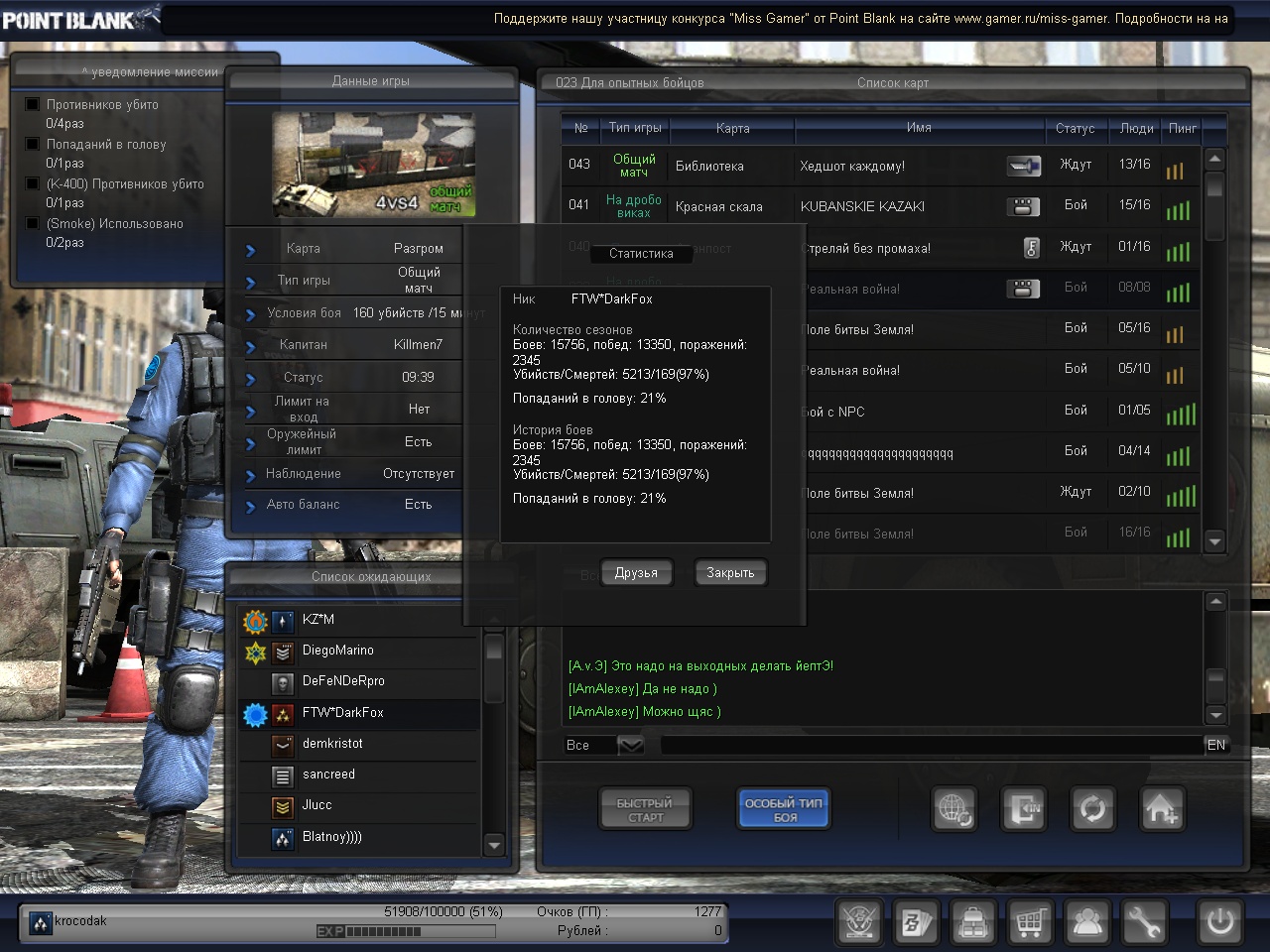Open the chat channel 'Все' dropdown
This screenshot has height=952, width=1270.
[631, 745]
